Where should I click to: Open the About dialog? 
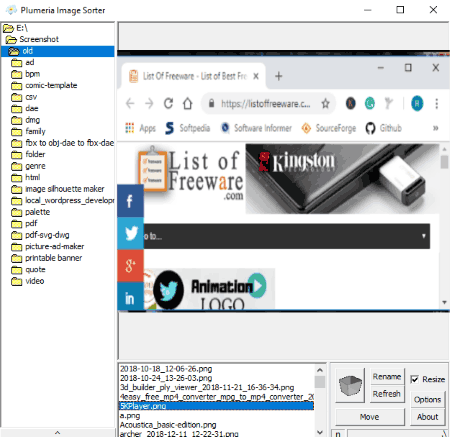(x=427, y=417)
